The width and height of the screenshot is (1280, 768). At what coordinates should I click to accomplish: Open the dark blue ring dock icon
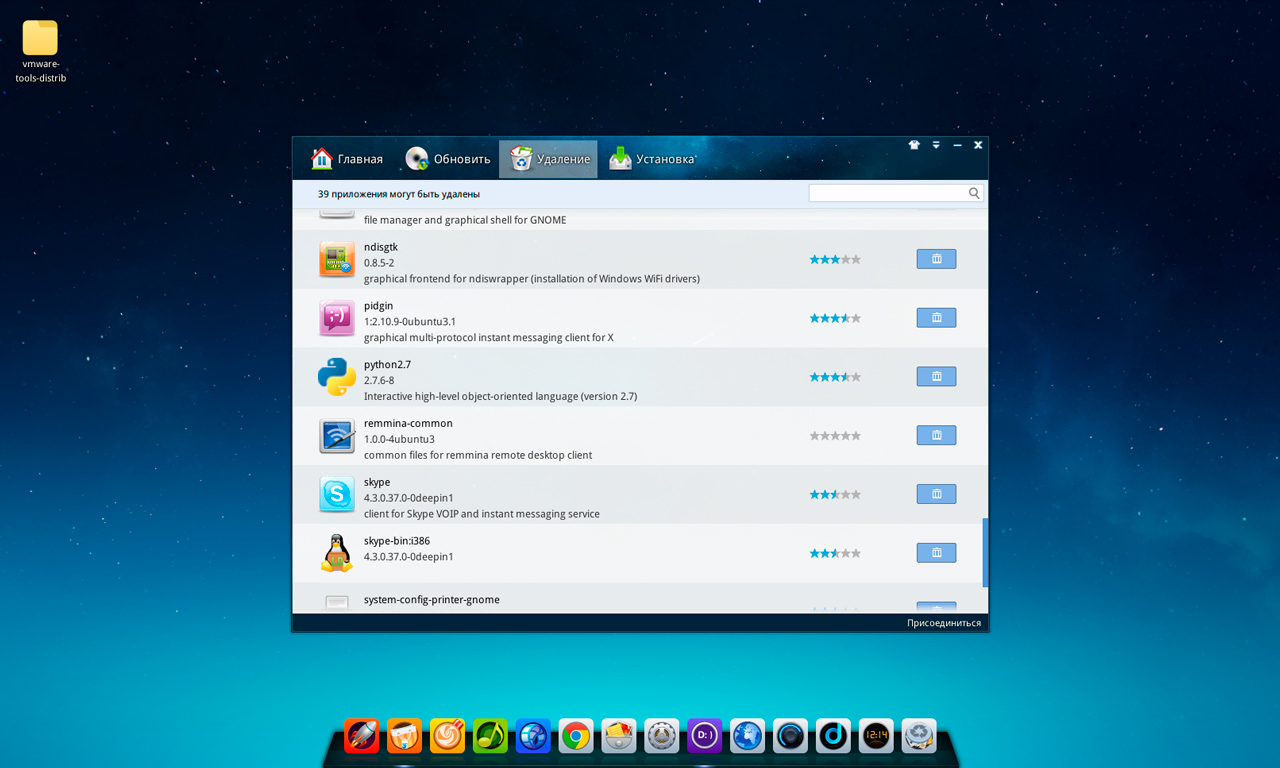[791, 736]
